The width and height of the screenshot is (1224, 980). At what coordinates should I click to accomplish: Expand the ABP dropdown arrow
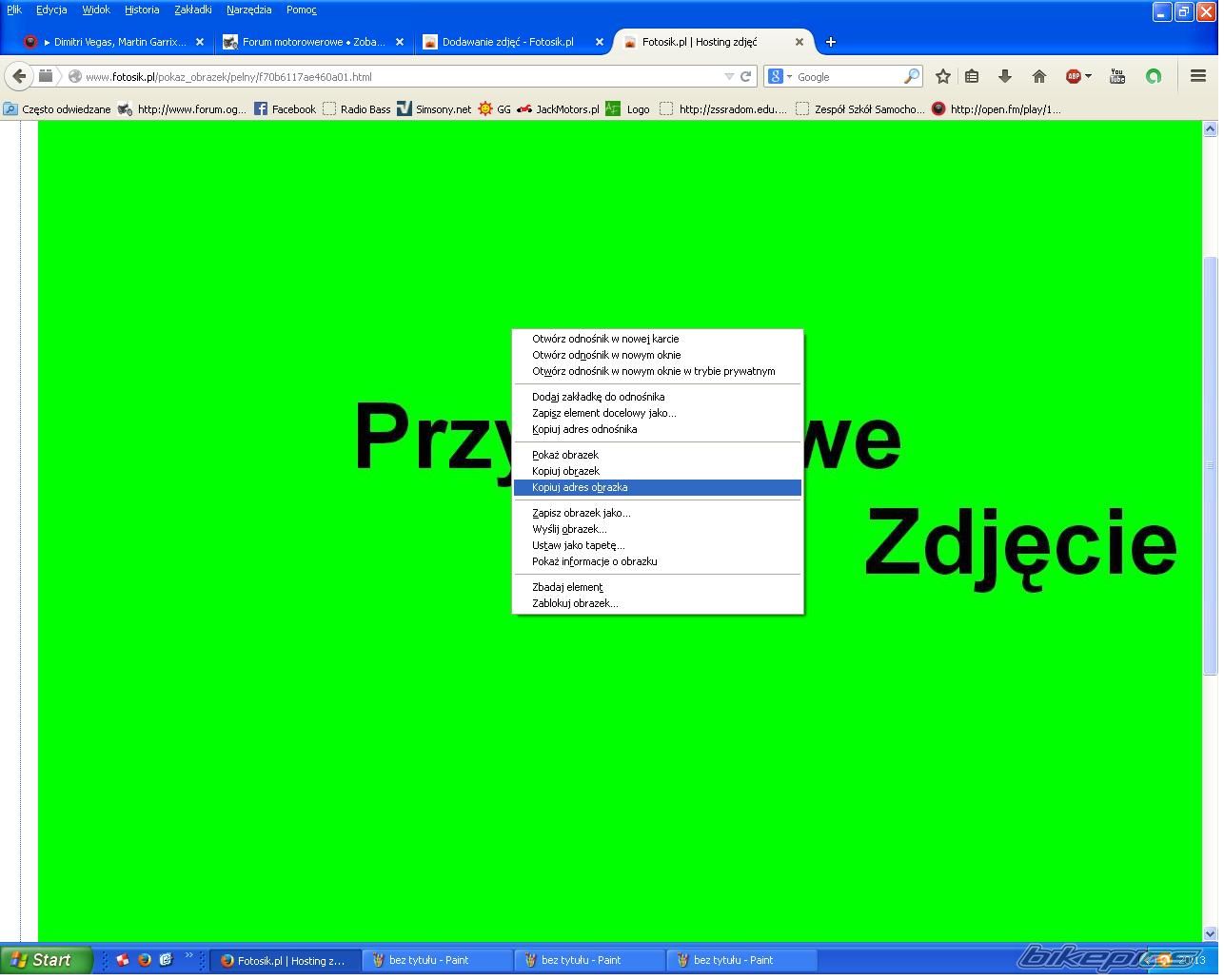[x=1086, y=76]
